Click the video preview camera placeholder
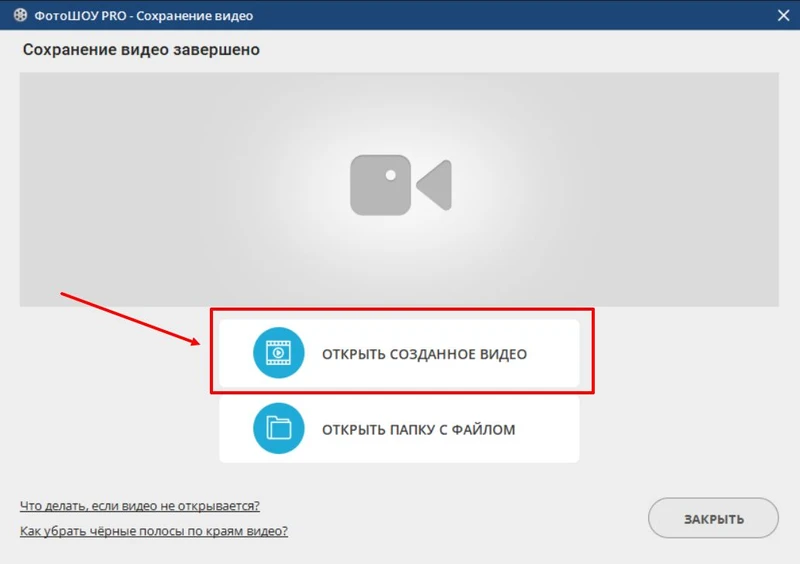 pos(401,185)
